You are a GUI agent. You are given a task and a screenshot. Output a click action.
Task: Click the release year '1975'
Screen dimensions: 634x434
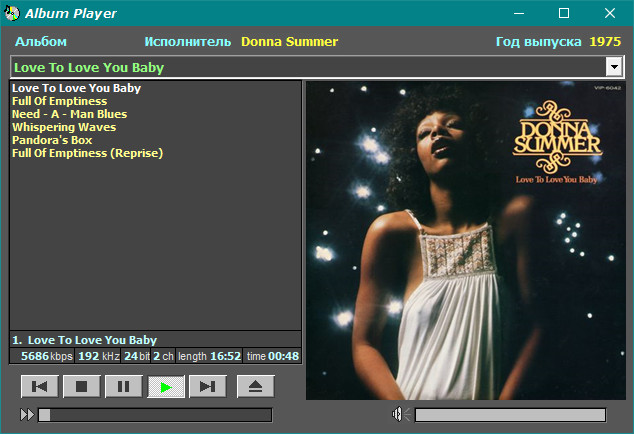(x=605, y=42)
